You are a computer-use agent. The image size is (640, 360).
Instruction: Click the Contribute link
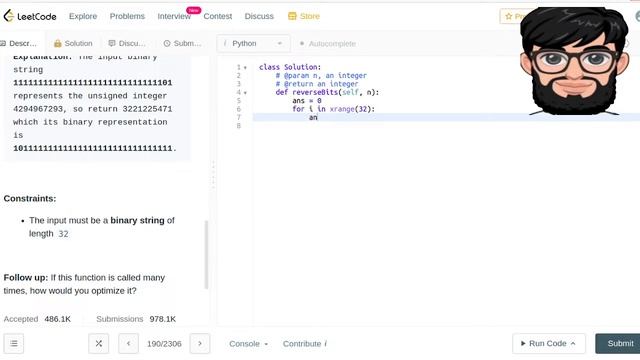click(x=305, y=344)
